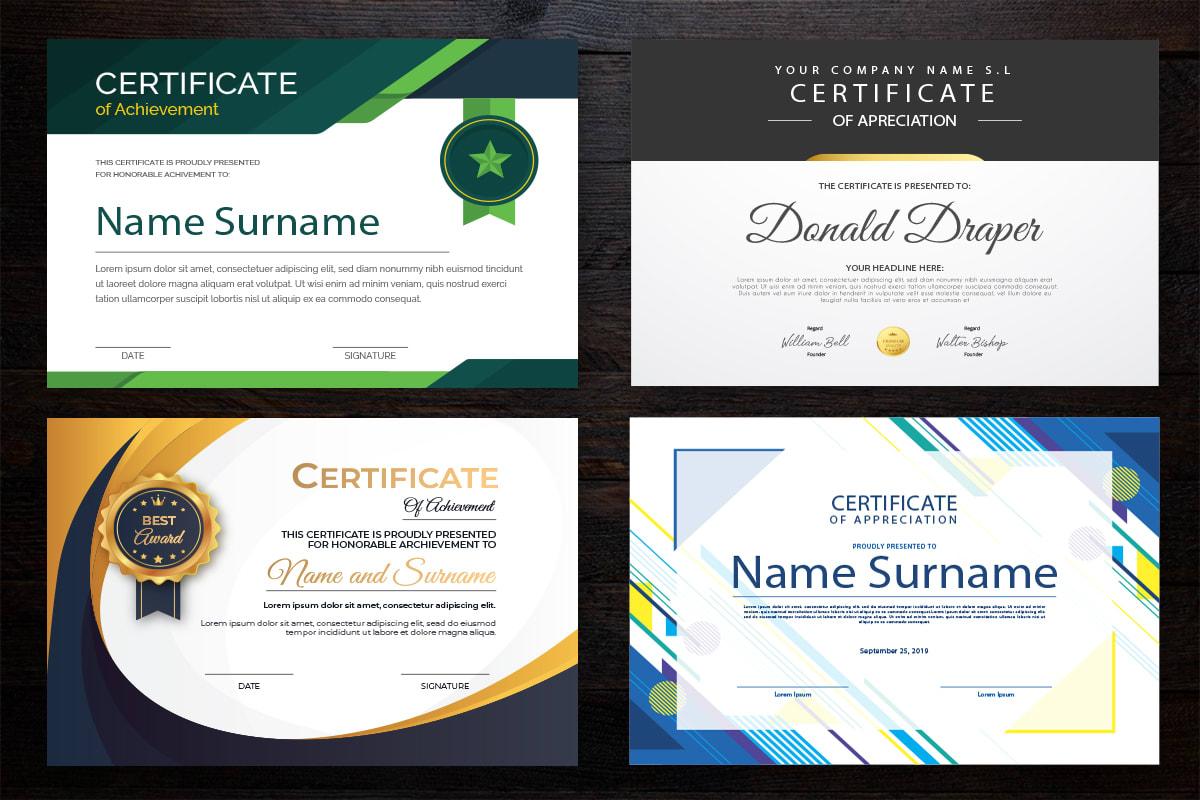Click the green ribbon tails below the star medal
The width and height of the screenshot is (1200, 800).
(x=489, y=210)
